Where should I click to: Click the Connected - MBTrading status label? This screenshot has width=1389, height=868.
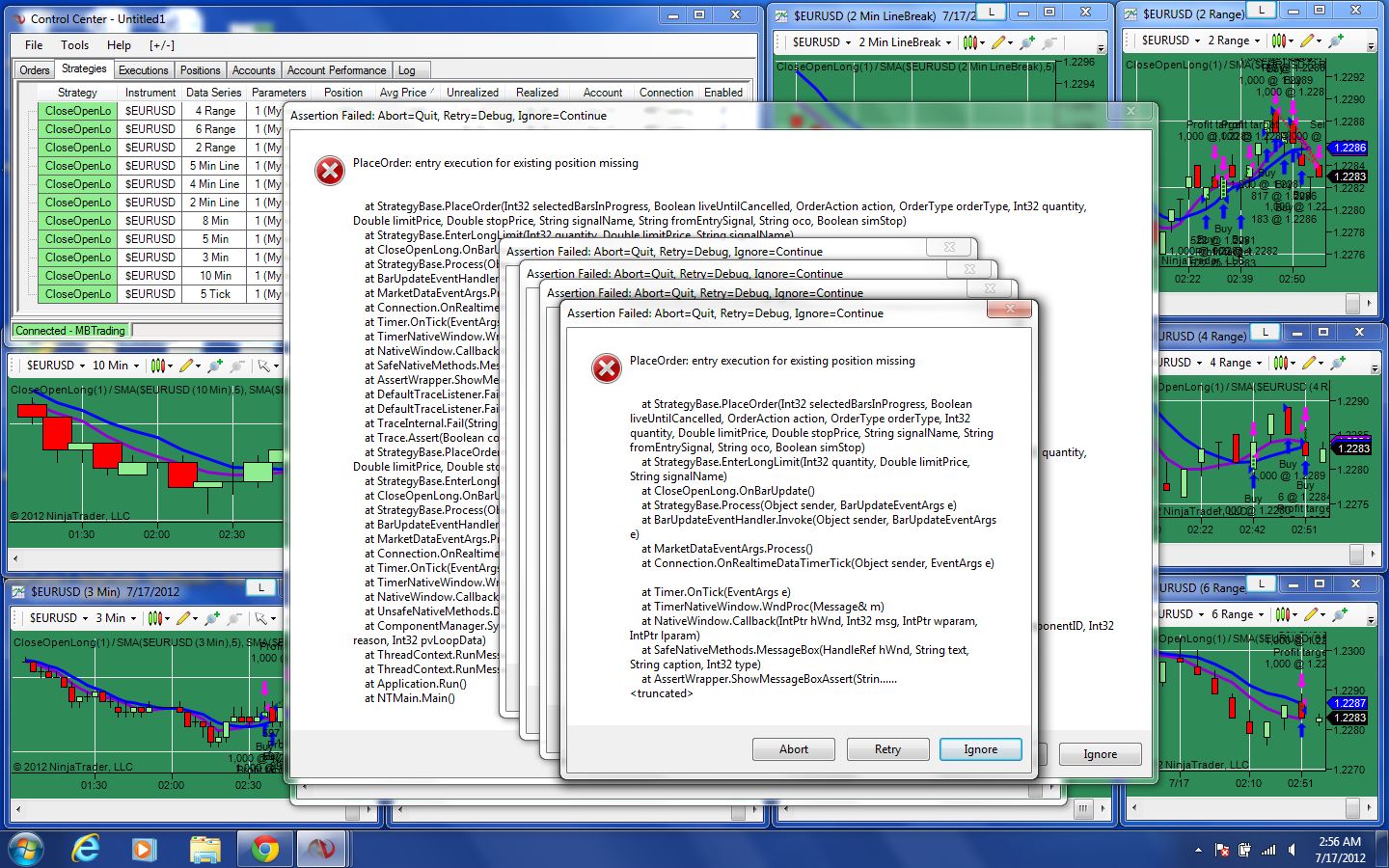(70, 331)
